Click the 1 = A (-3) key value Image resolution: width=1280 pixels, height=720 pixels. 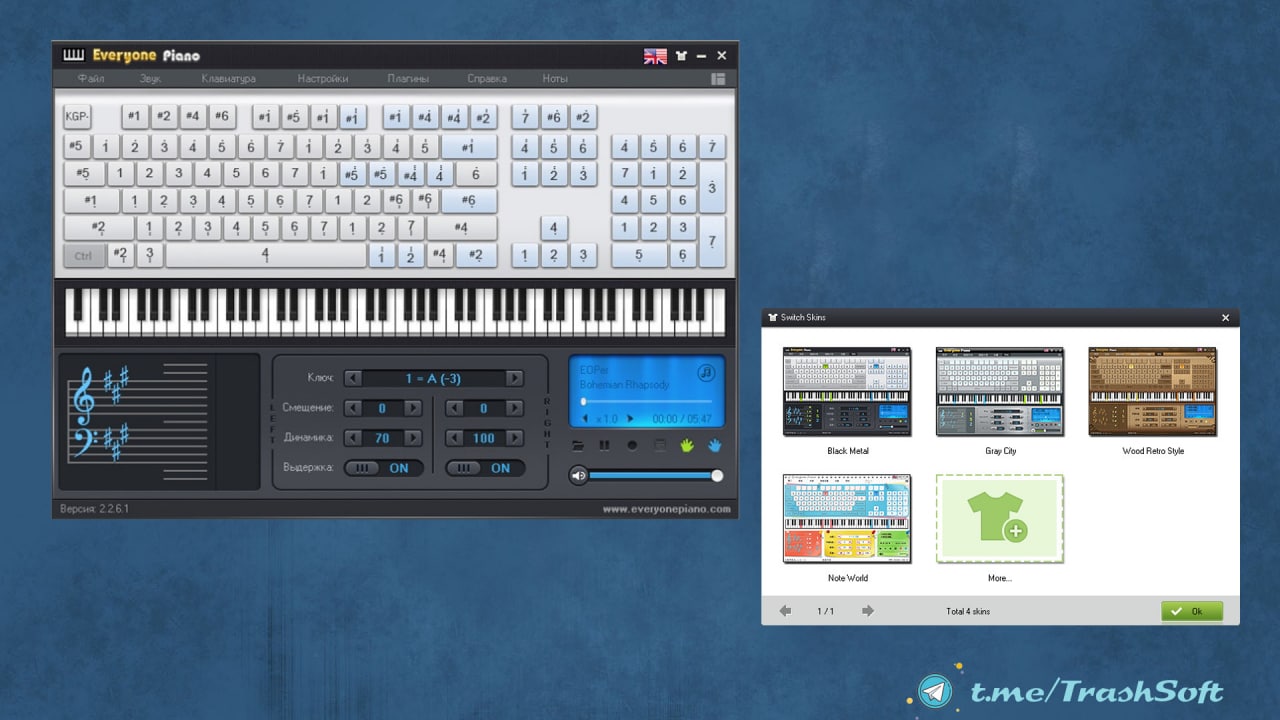pos(433,379)
